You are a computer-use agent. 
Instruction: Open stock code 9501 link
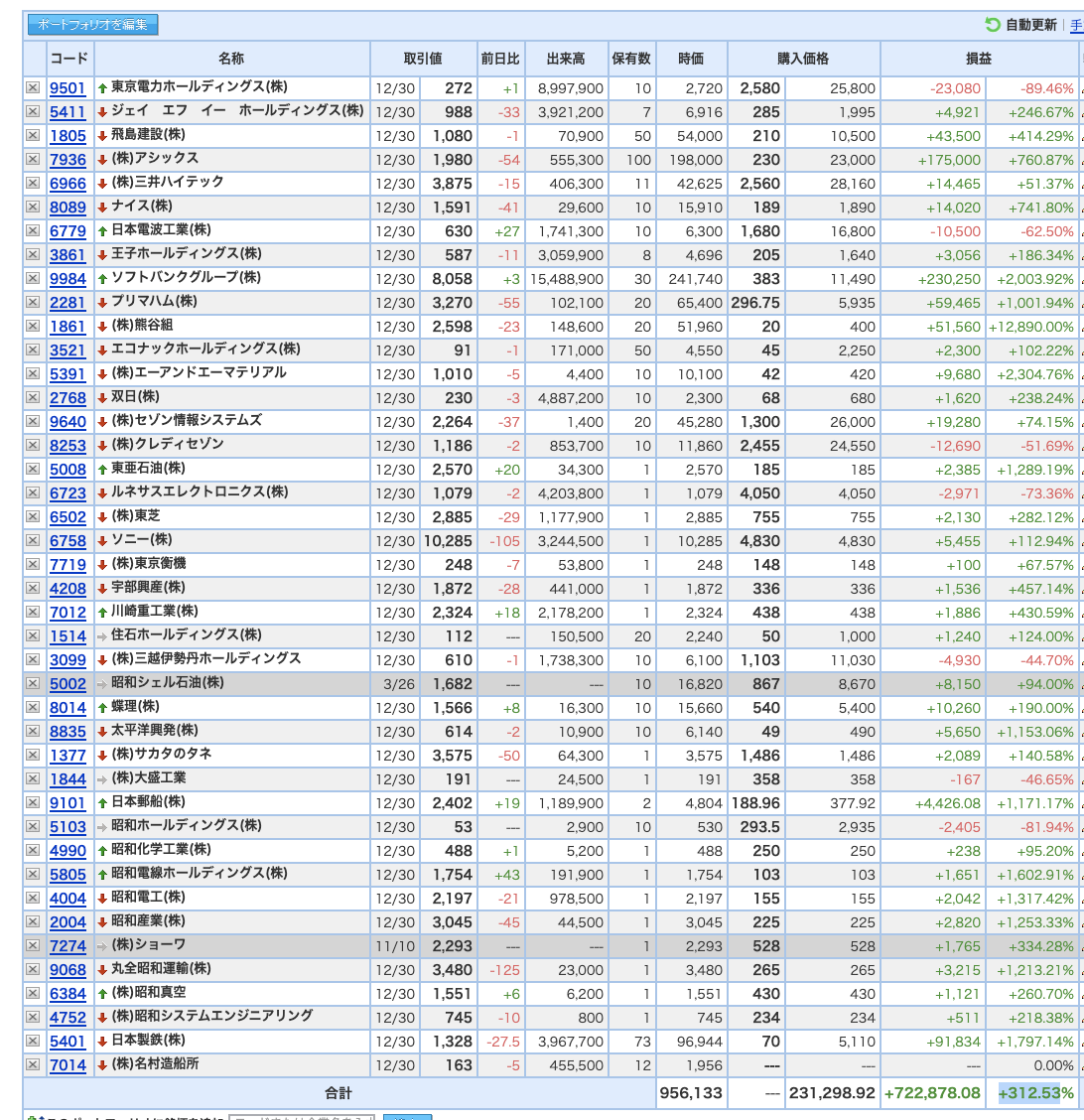pos(68,87)
